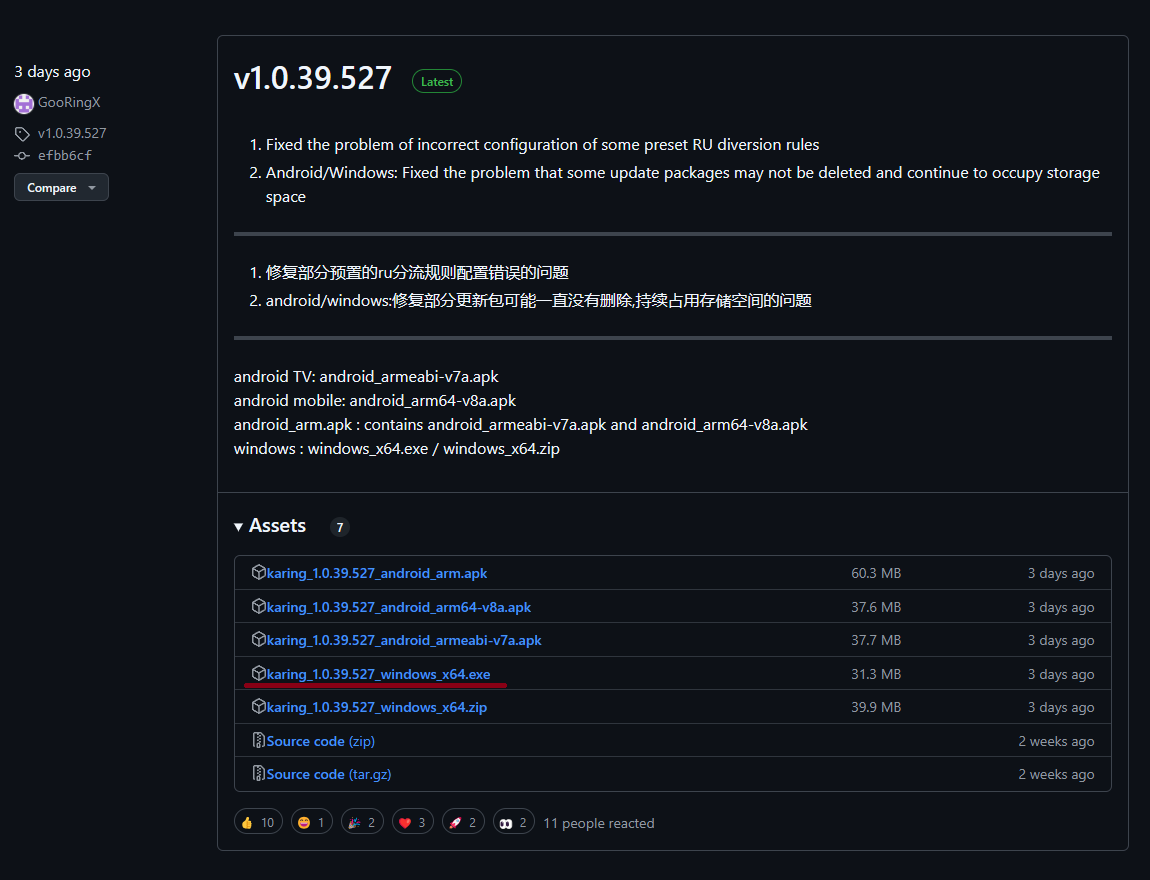Click file icon beside Source code (tar.gz)
Image resolution: width=1150 pixels, height=880 pixels.
[x=259, y=774]
